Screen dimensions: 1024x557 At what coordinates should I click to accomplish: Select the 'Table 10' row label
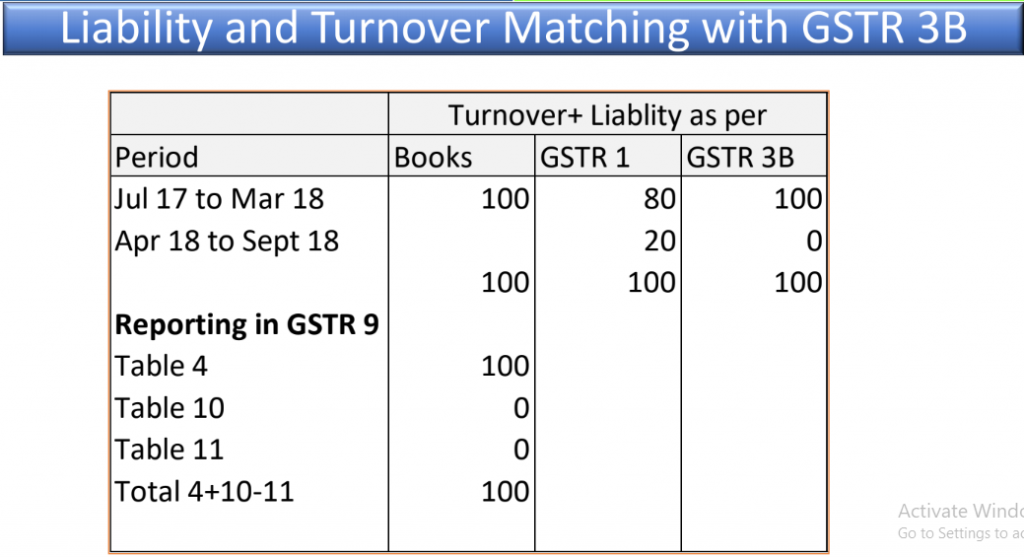coord(169,408)
